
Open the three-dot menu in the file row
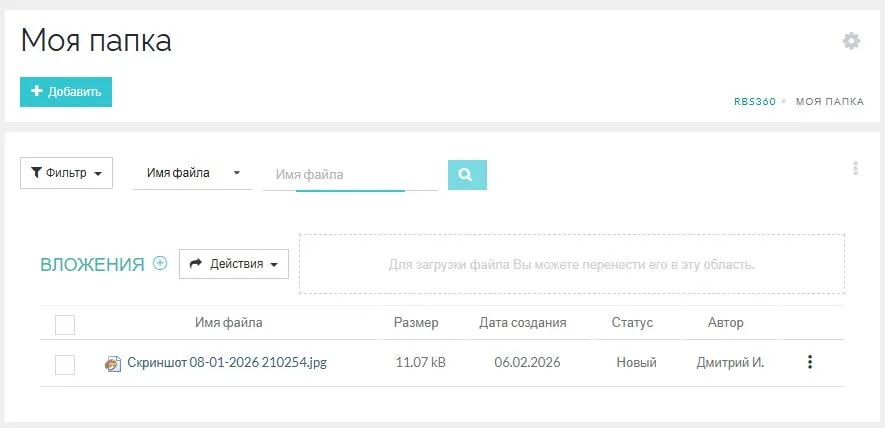(x=810, y=363)
